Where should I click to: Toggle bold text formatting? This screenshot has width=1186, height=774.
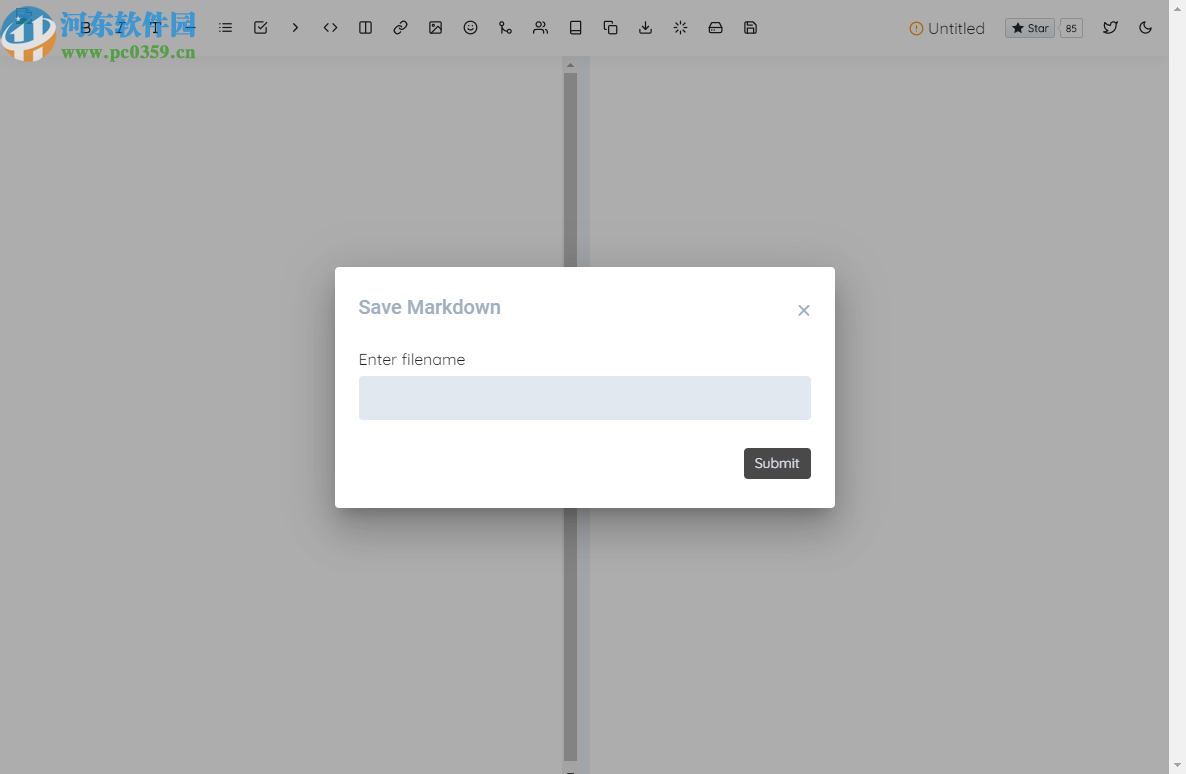pyautogui.click(x=86, y=27)
